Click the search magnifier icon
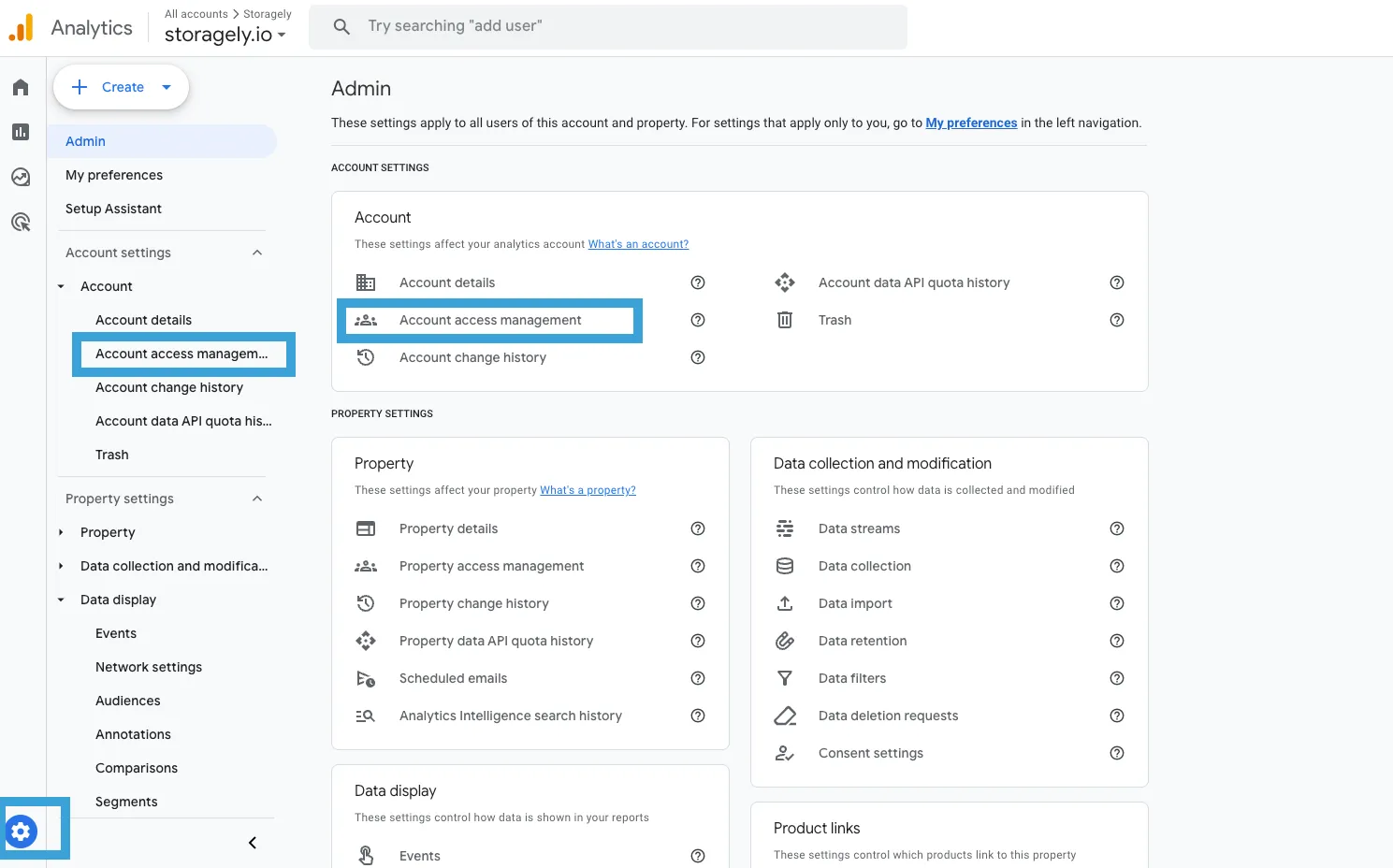The height and width of the screenshot is (868, 1393). point(341,26)
